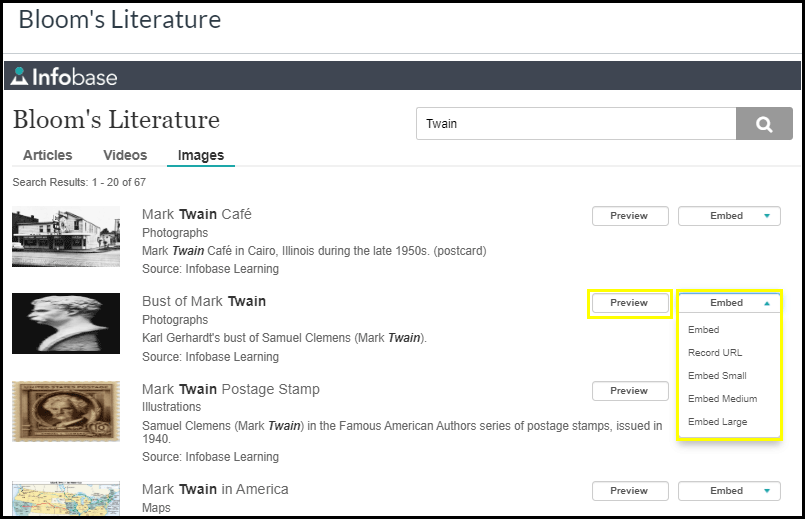The image size is (805, 519).
Task: Select the Images tab
Action: 200,155
